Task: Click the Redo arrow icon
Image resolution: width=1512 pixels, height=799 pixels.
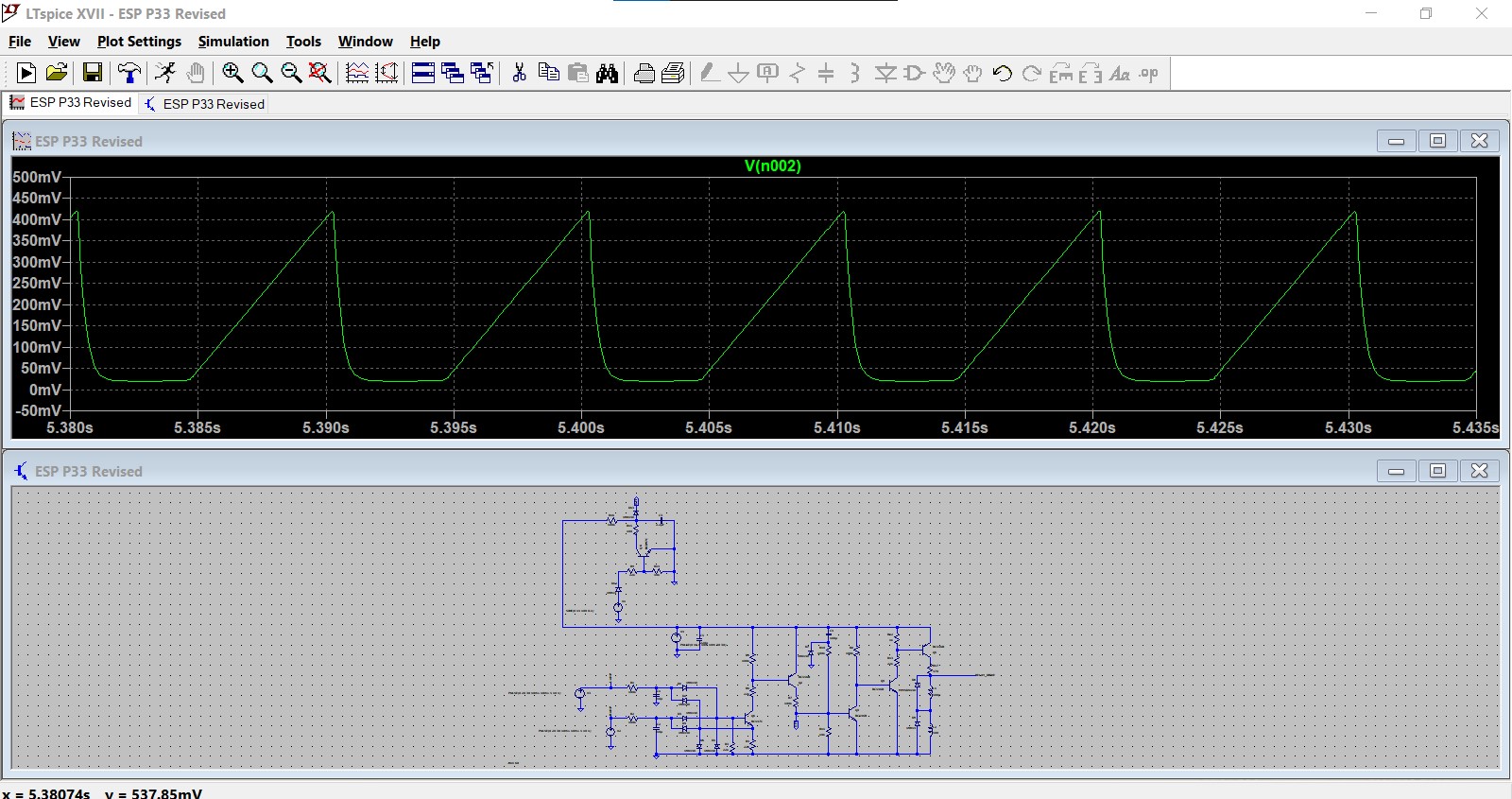Action: pos(1032,73)
